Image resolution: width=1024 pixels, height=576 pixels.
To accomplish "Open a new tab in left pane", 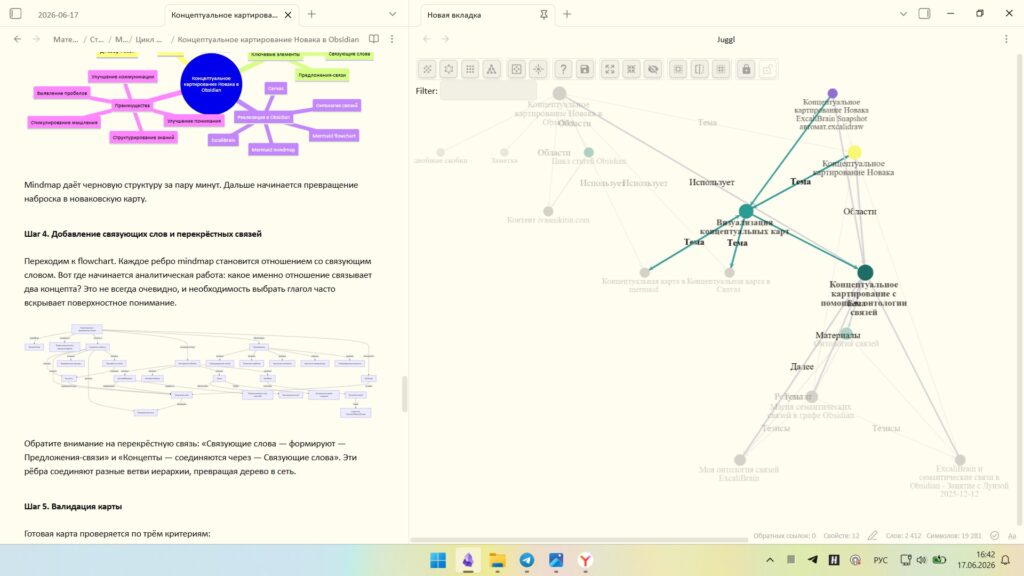I will [312, 14].
